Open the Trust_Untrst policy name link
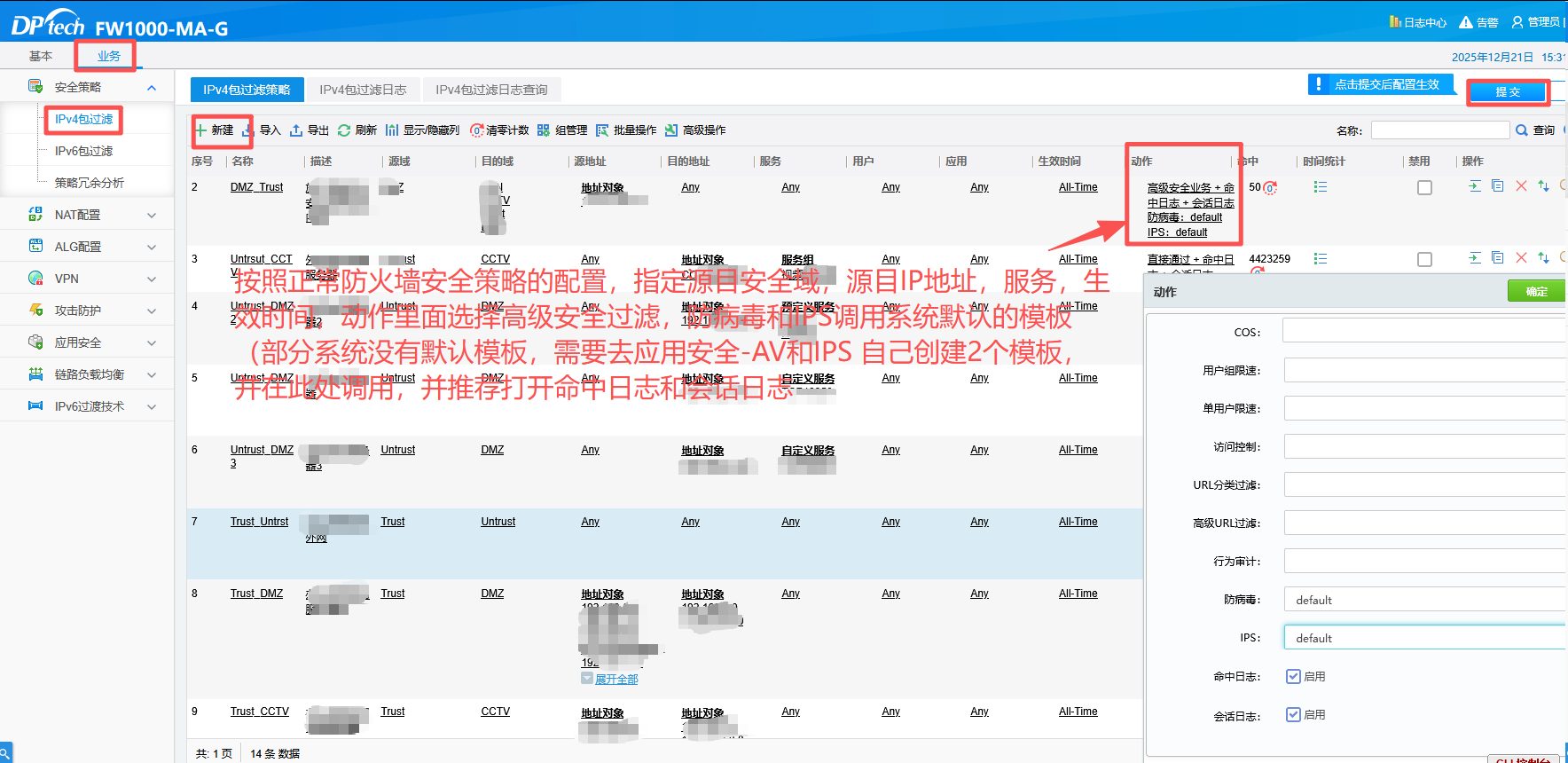The height and width of the screenshot is (763, 1568). pos(259,522)
